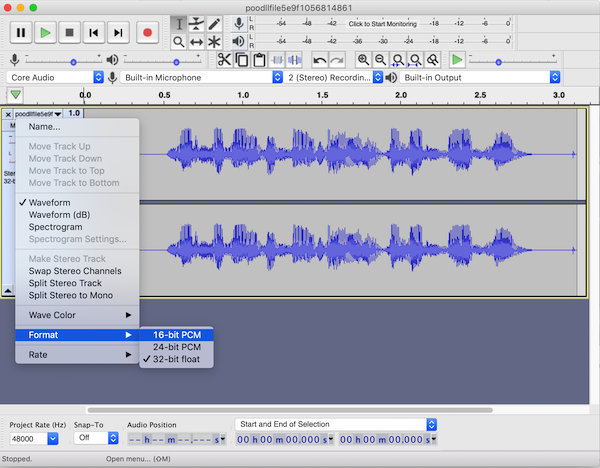Screen dimensions: 600x468
Task: Click the timeline pinned play head button
Action: [x=15, y=95]
